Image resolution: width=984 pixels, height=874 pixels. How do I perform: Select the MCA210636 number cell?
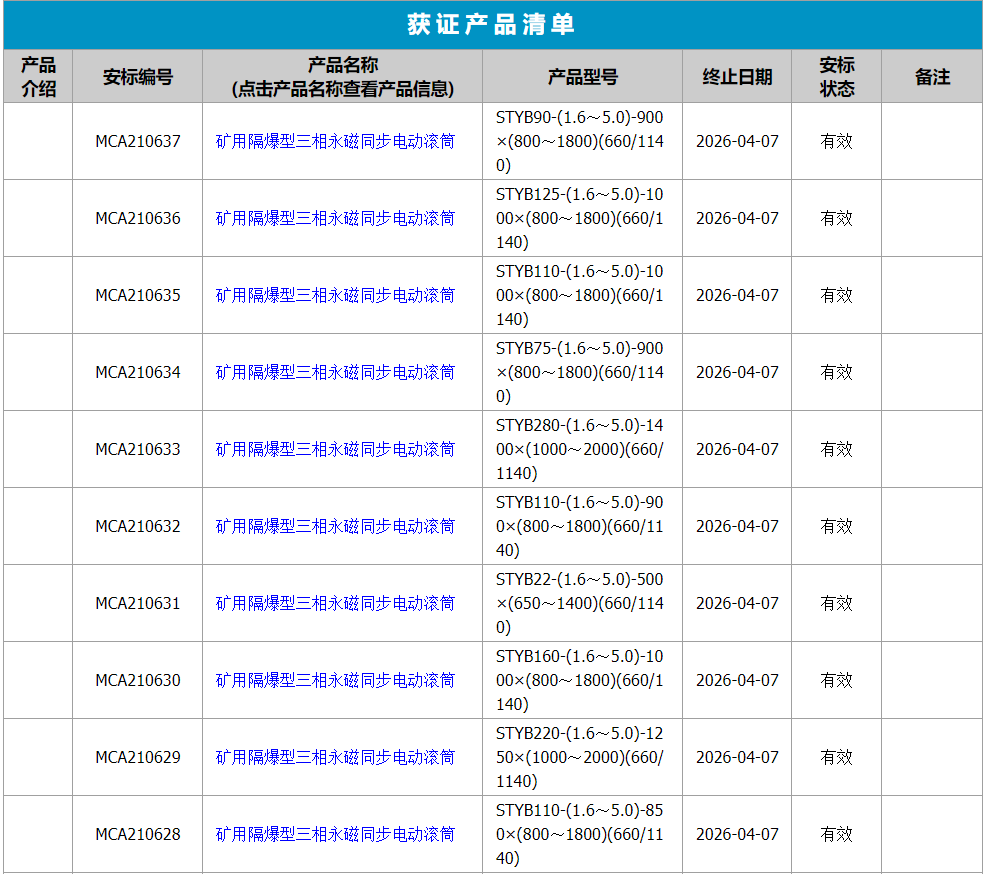pyautogui.click(x=137, y=218)
